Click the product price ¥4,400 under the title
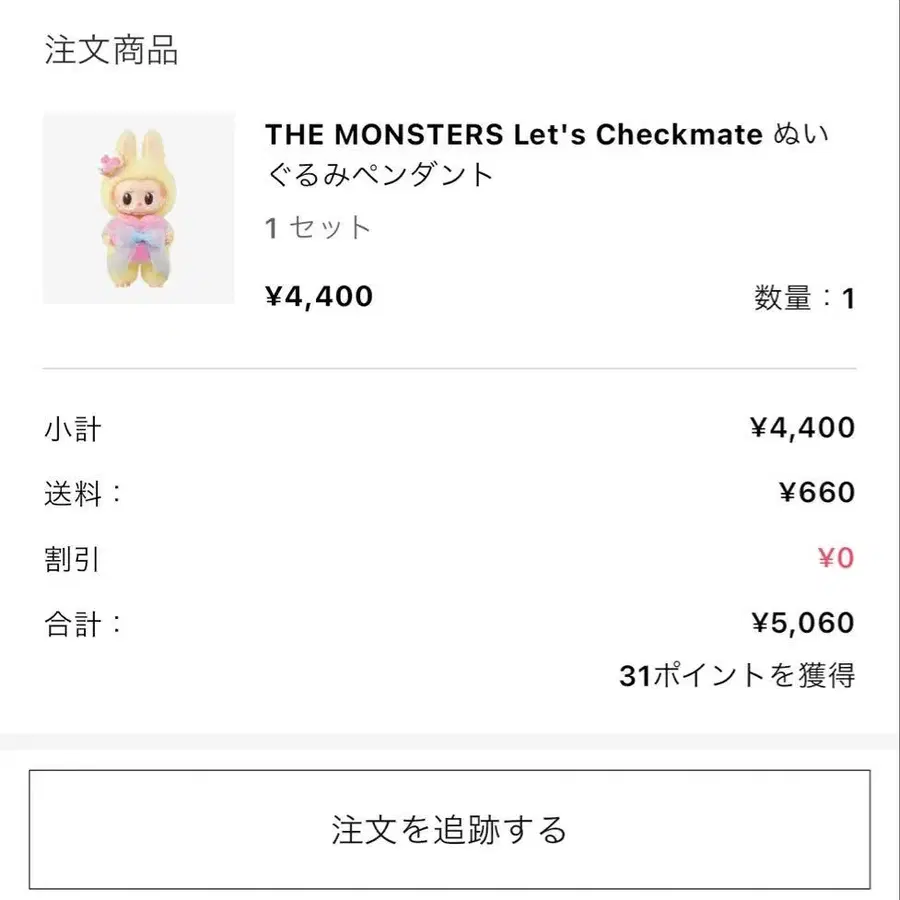Viewport: 900px width, 900px height. pyautogui.click(x=319, y=296)
